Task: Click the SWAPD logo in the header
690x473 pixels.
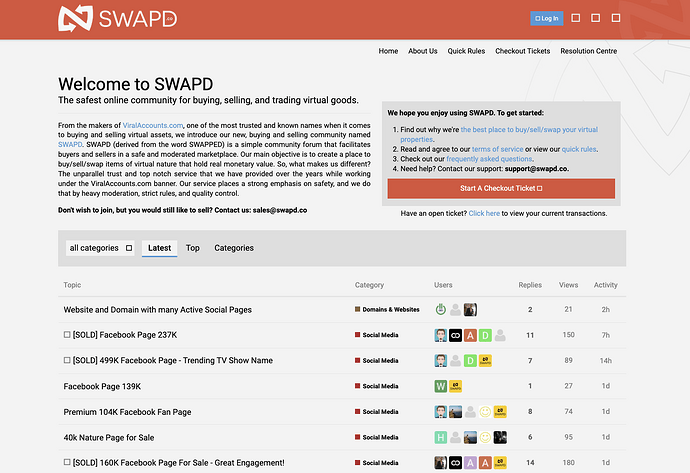Action: point(117,18)
